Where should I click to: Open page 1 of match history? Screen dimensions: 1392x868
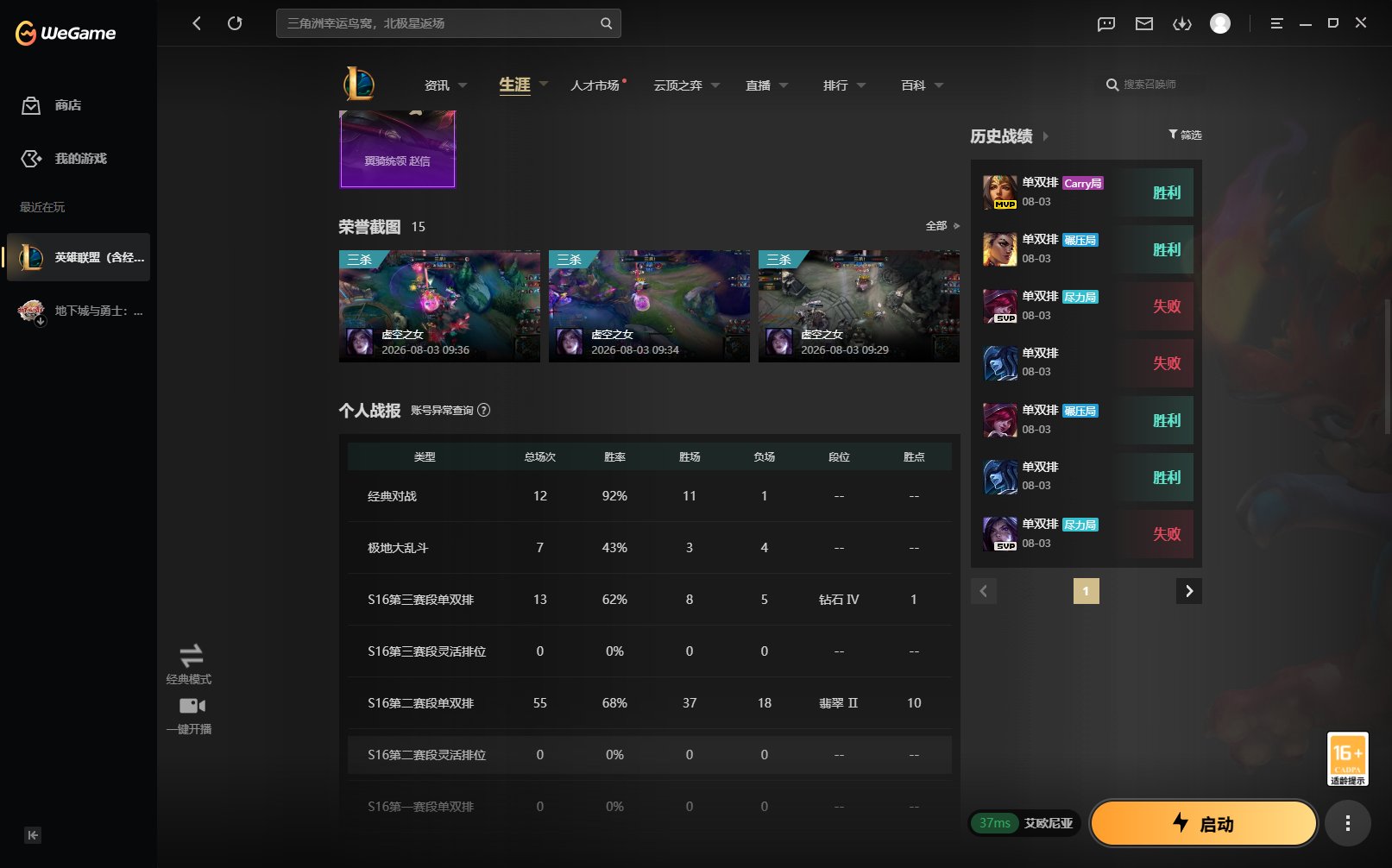click(1086, 591)
